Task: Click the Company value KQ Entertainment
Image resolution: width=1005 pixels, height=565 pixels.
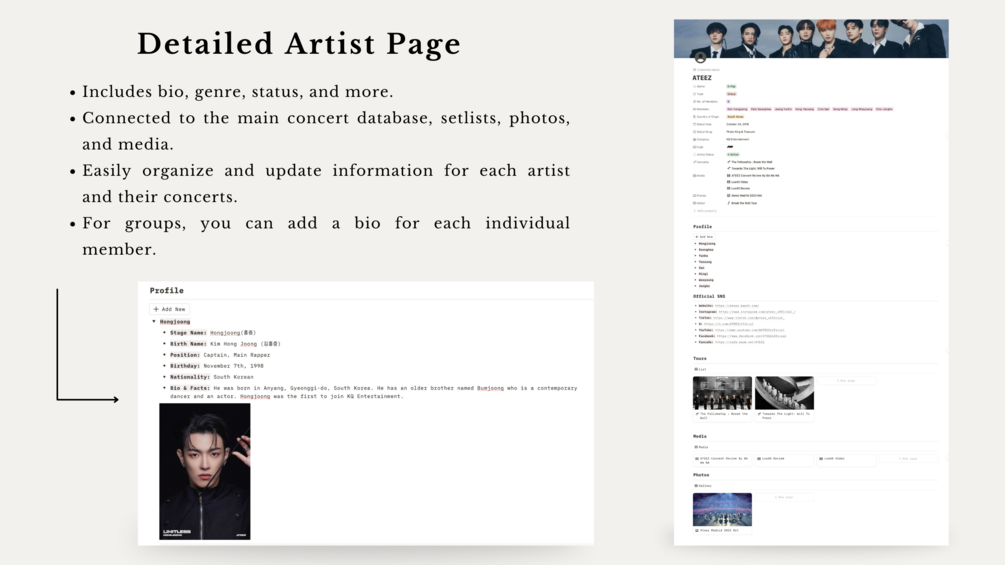Action: point(738,139)
